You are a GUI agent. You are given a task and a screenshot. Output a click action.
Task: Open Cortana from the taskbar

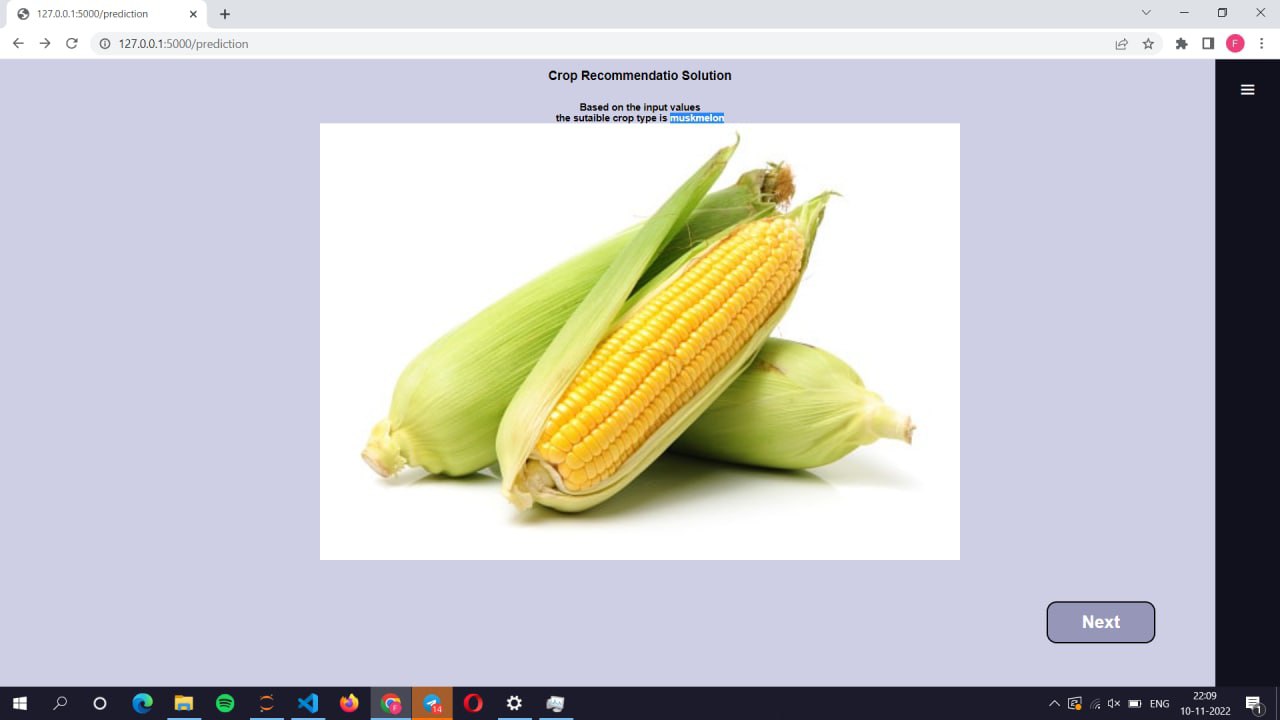(x=100, y=704)
